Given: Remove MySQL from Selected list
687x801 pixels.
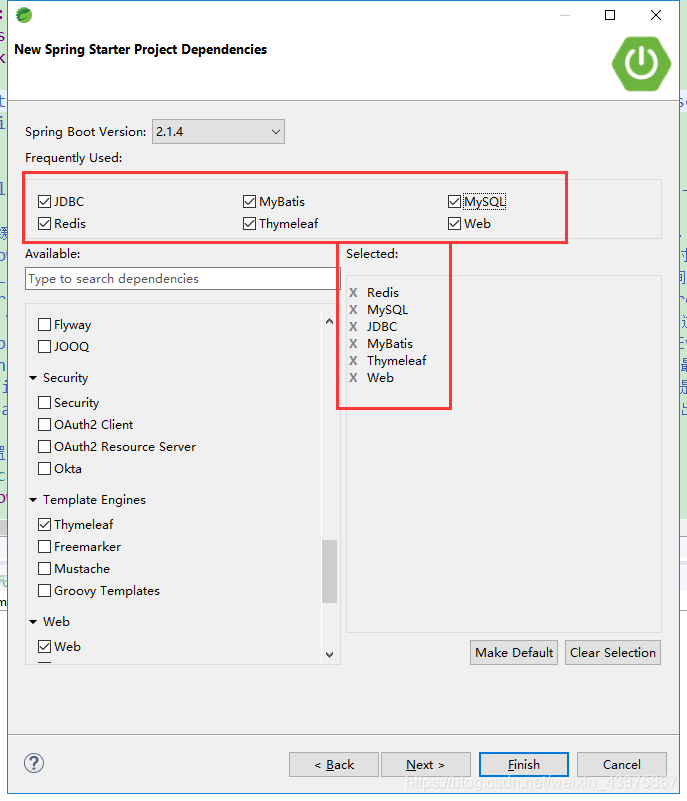Looking at the screenshot, I should [353, 310].
